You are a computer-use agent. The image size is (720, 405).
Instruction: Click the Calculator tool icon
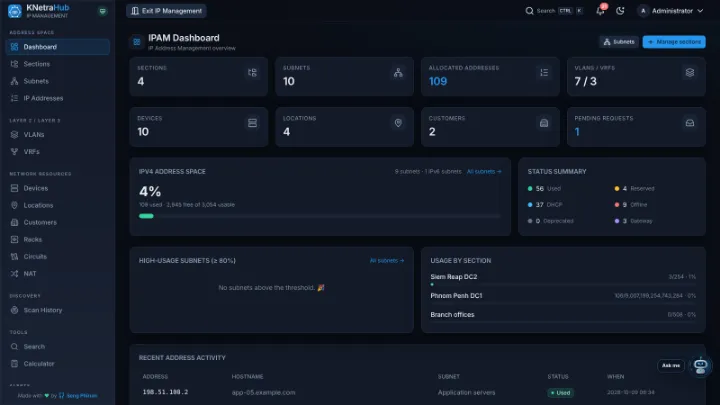pos(14,364)
